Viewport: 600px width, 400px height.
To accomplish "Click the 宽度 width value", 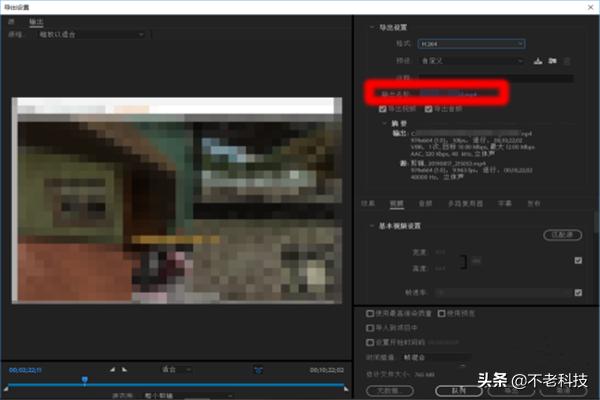I will [x=440, y=252].
